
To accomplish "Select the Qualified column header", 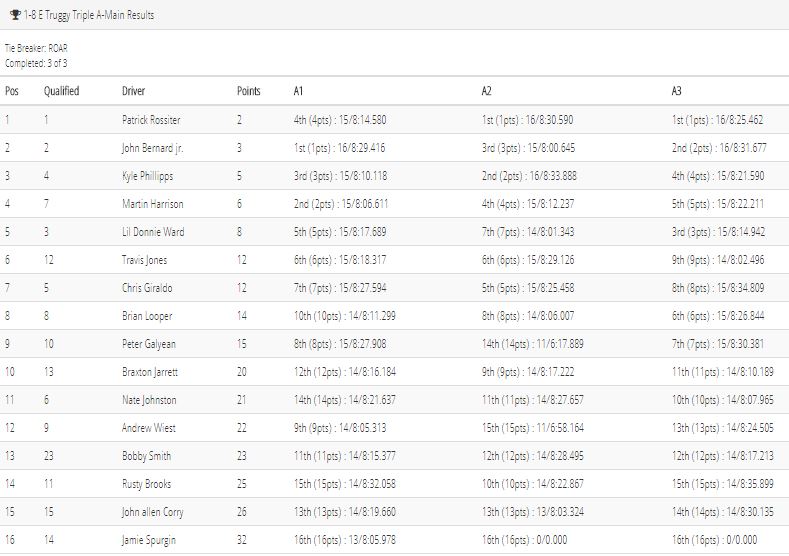I will (61, 91).
